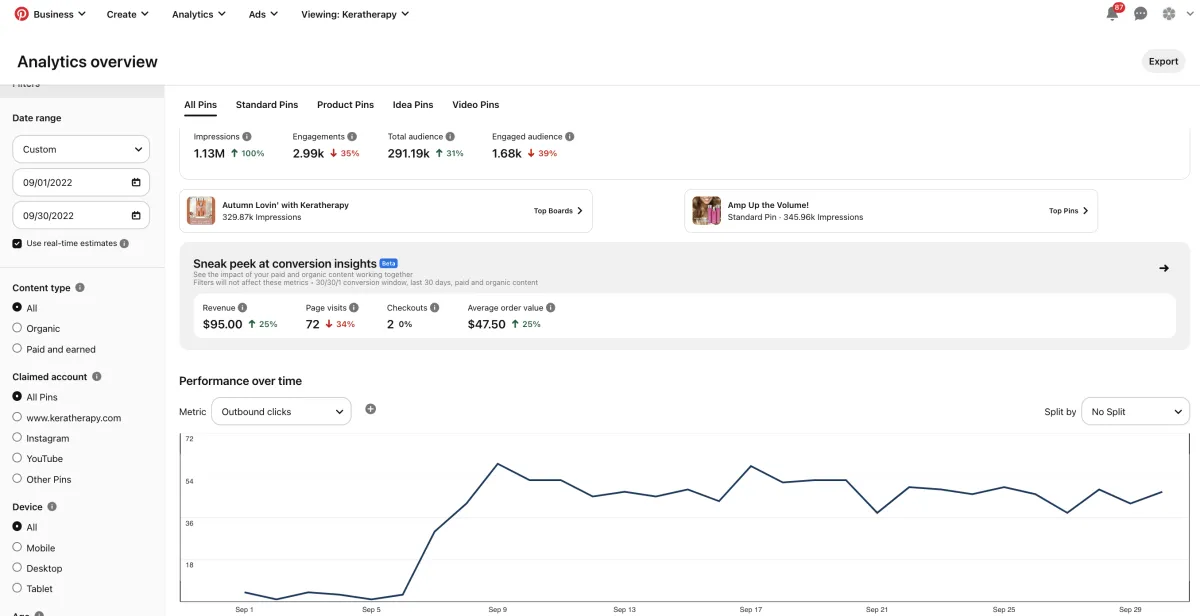This screenshot has height=616, width=1200.
Task: Switch to the Video Pins tab
Action: pyautogui.click(x=476, y=105)
